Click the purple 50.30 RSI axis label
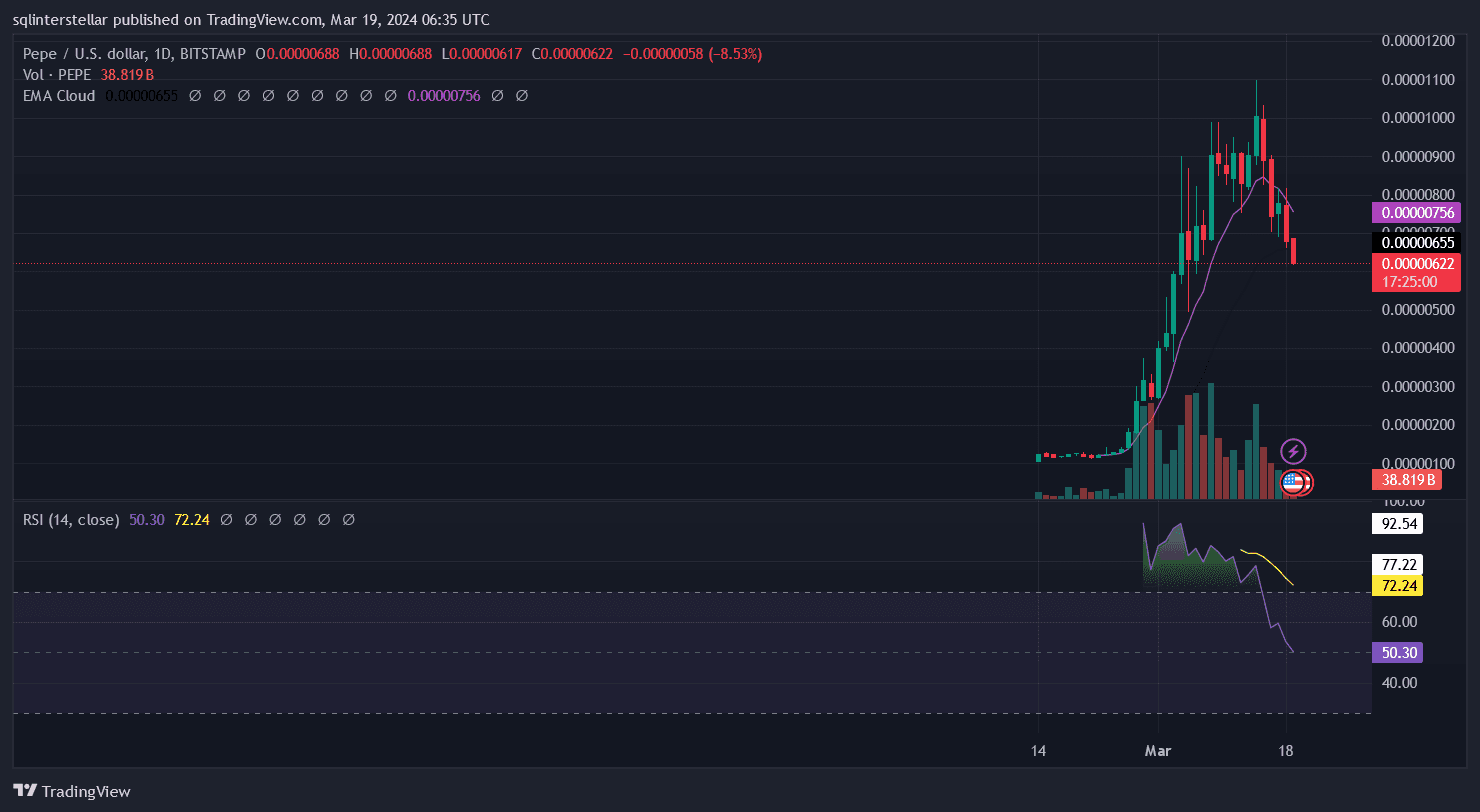The image size is (1480, 812). [x=1399, y=653]
